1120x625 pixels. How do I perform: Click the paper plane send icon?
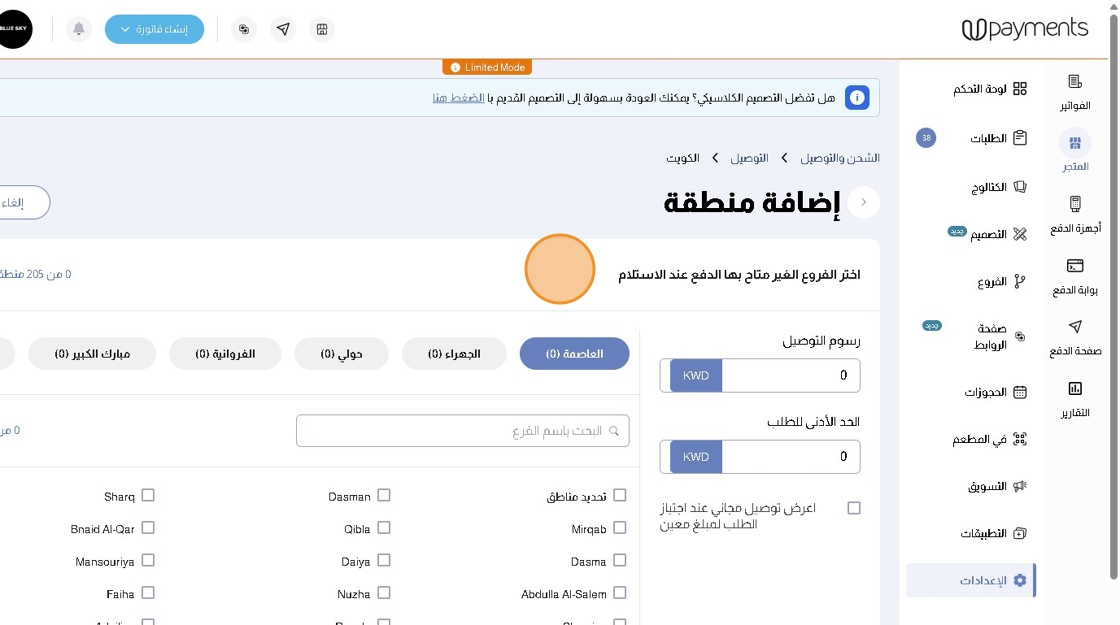tap(283, 29)
